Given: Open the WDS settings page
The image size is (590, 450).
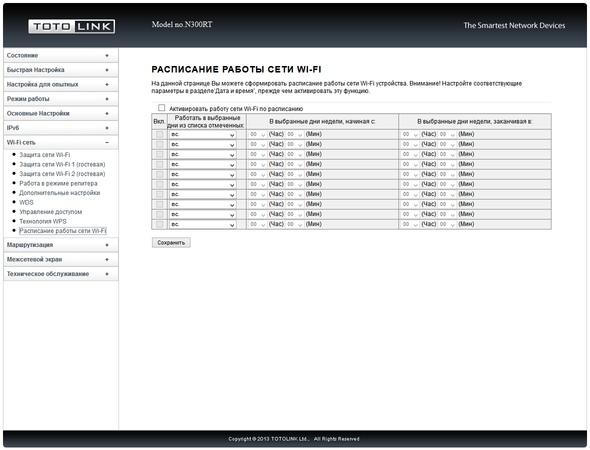Looking at the screenshot, I should [26, 202].
